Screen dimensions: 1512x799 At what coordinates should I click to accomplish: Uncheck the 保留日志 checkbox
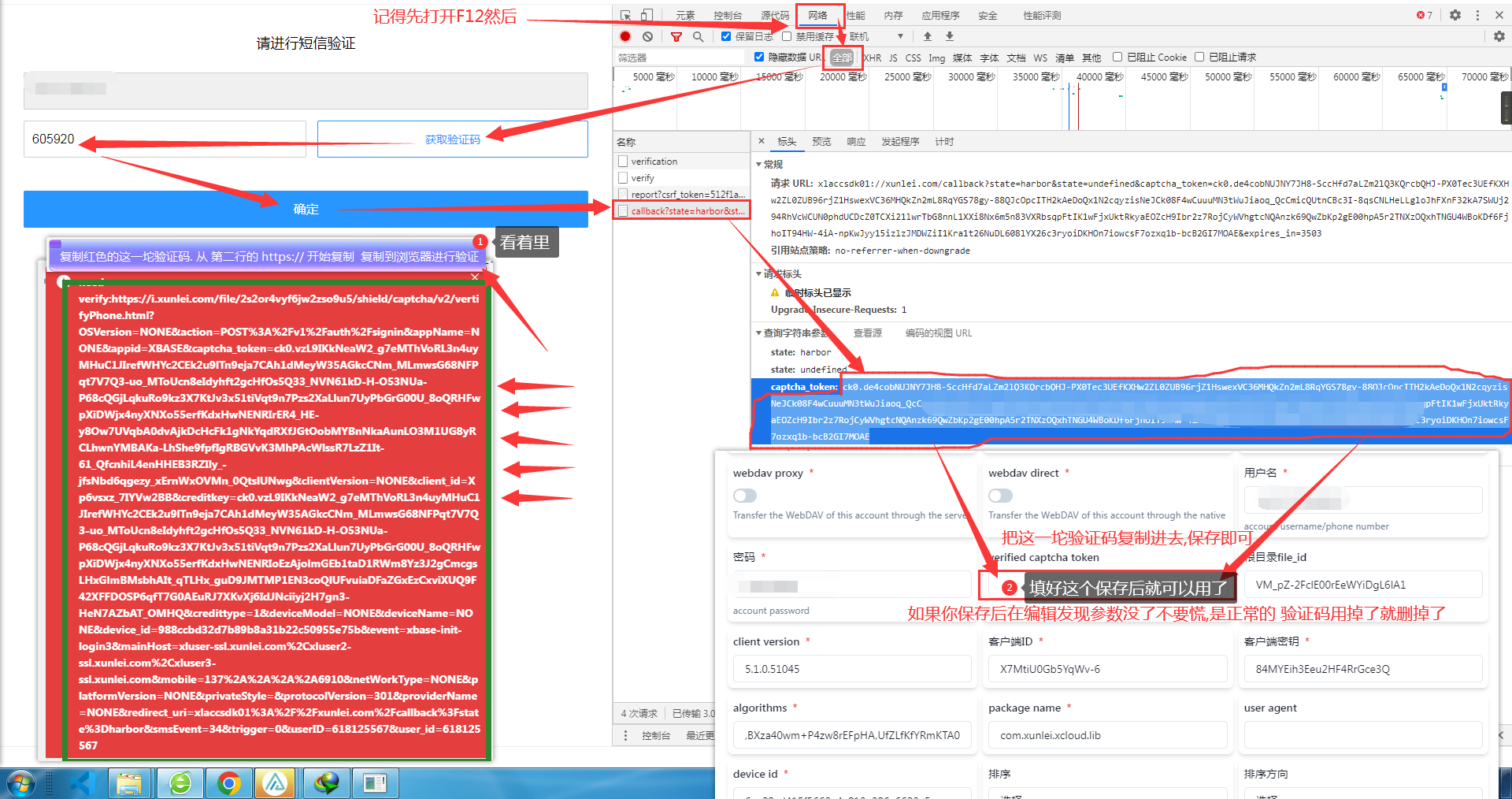726,36
